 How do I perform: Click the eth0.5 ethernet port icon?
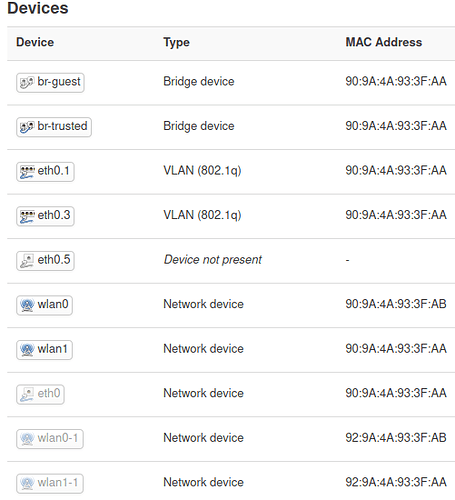point(27,261)
